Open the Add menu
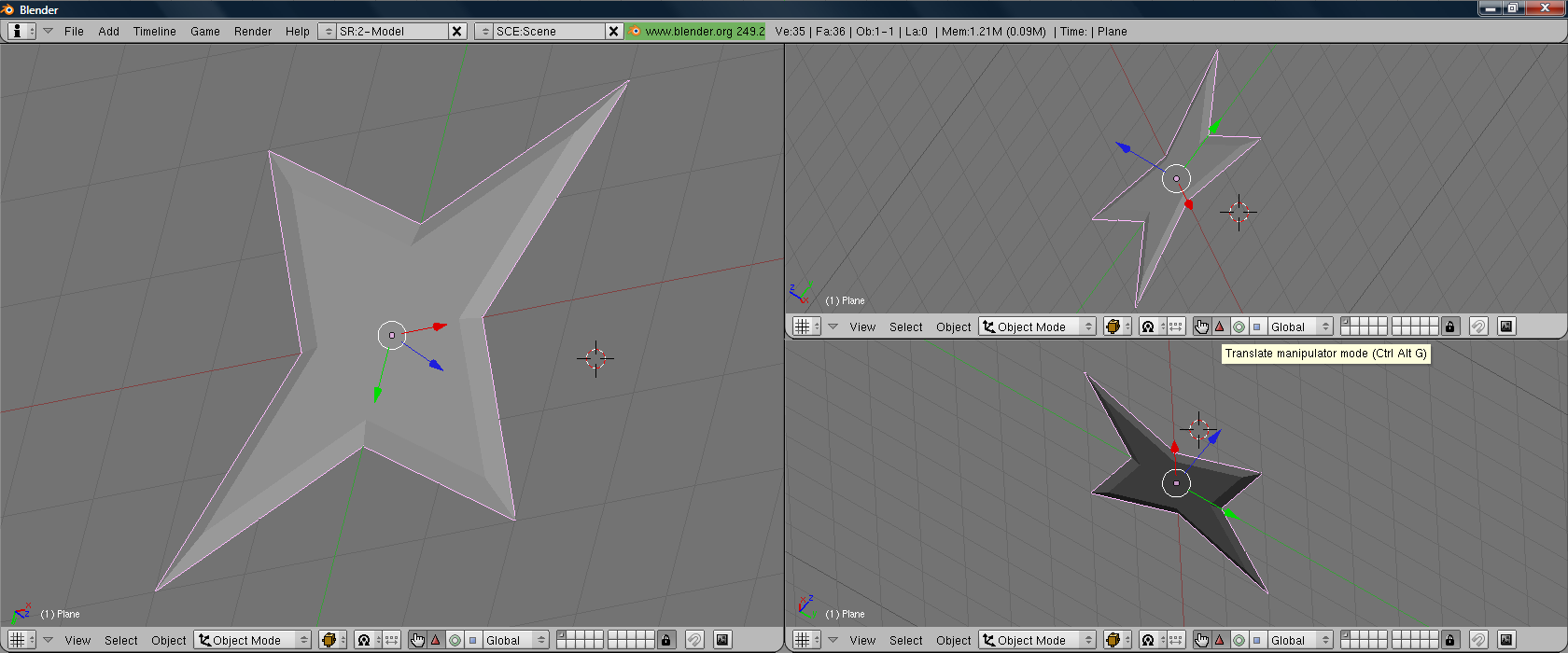 point(108,31)
